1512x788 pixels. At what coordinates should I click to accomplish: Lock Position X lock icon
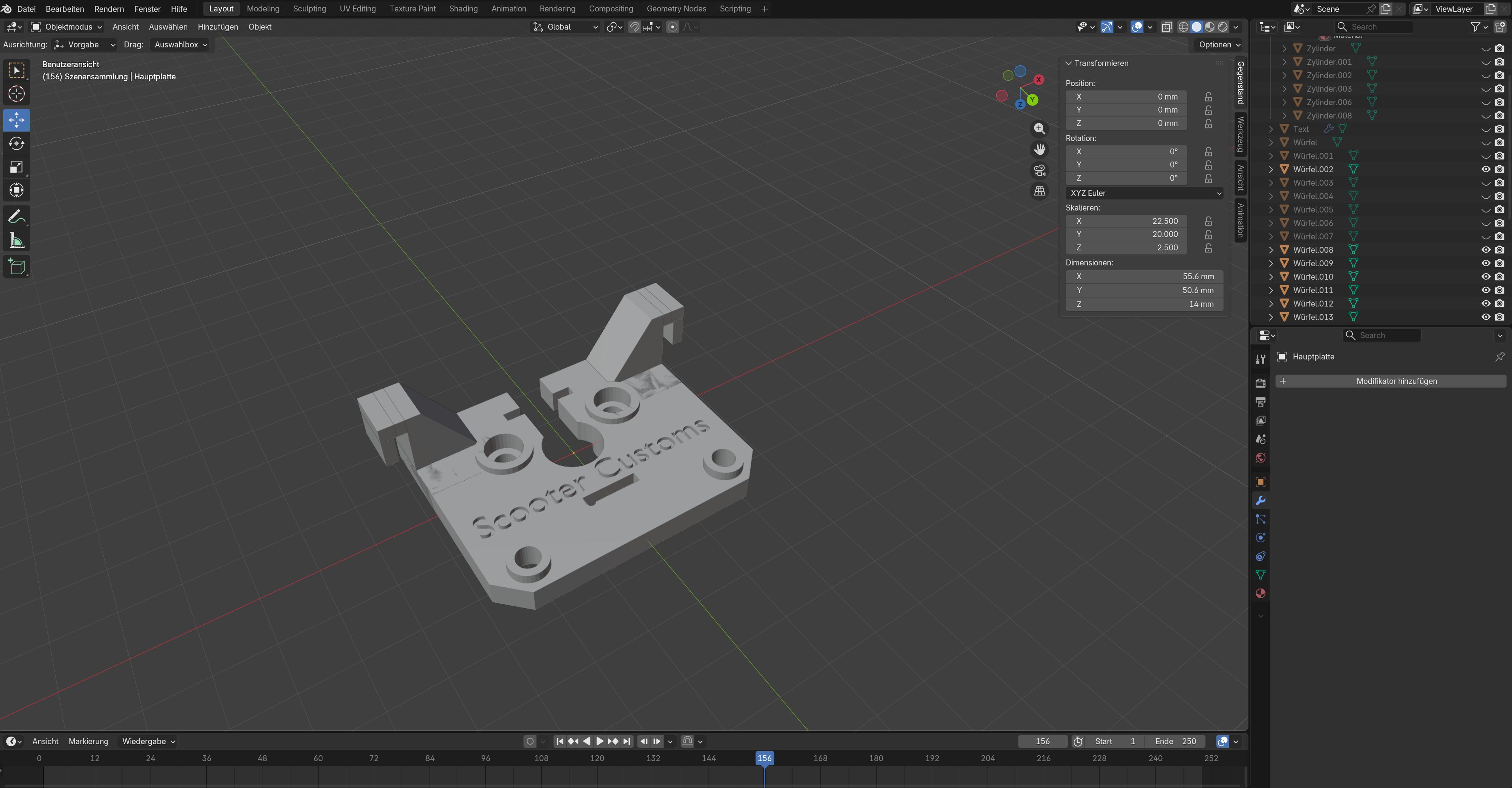[1208, 97]
